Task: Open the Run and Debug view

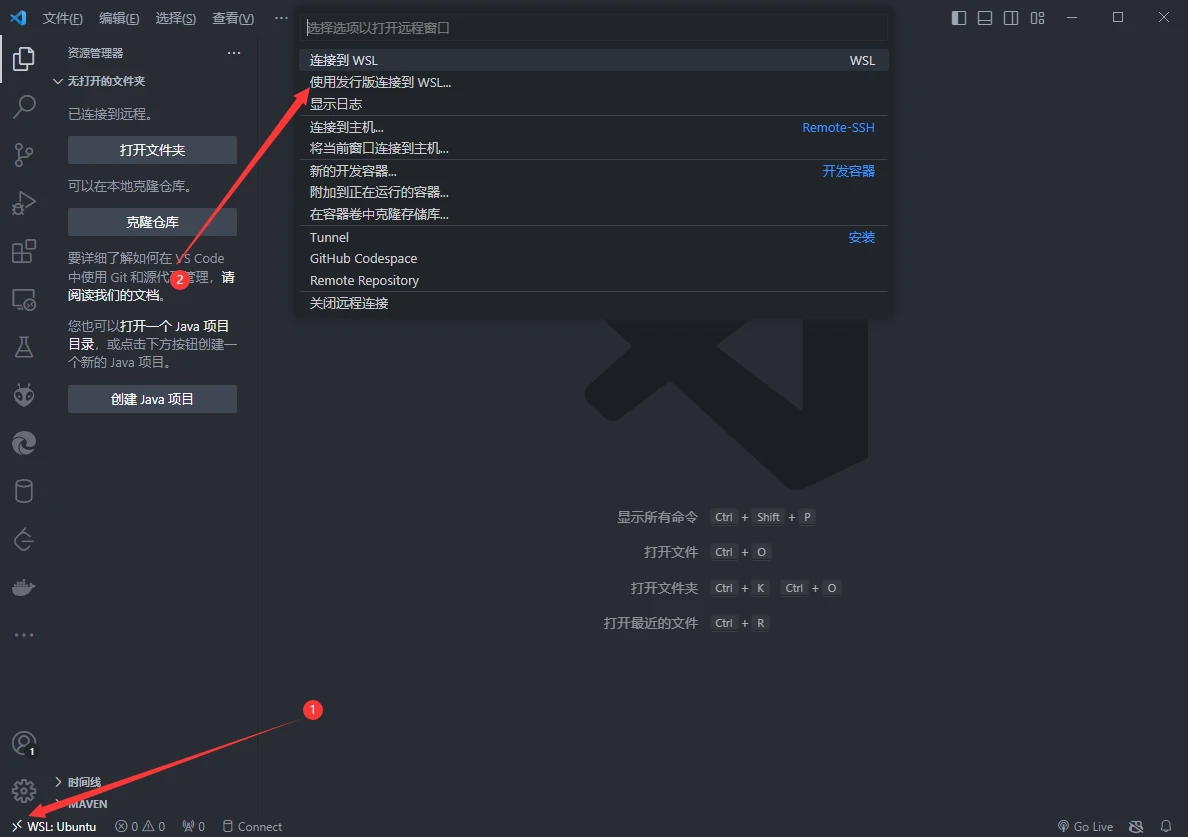Action: coord(24,203)
